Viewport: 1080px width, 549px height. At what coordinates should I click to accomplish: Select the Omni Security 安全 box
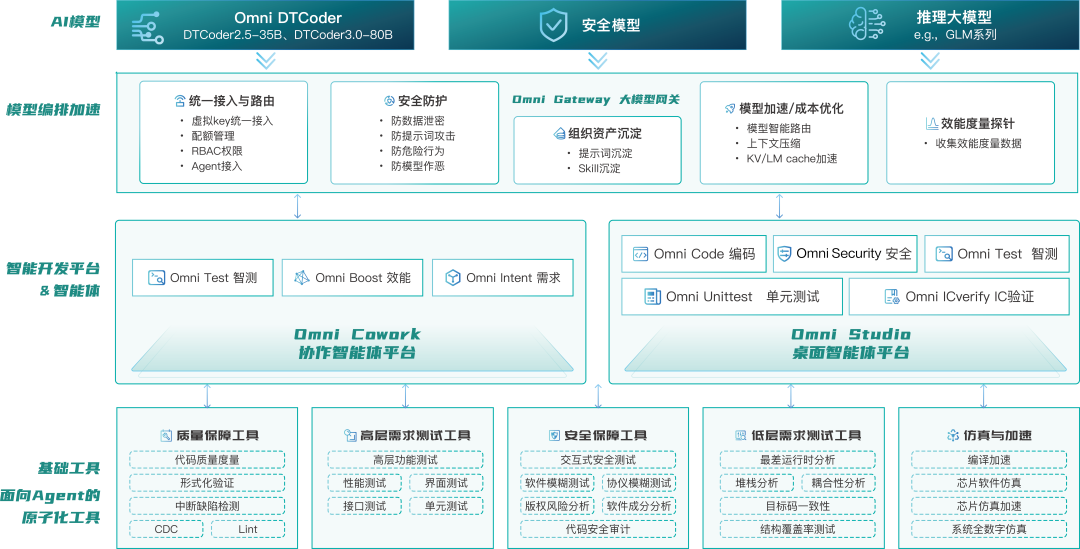[844, 253]
